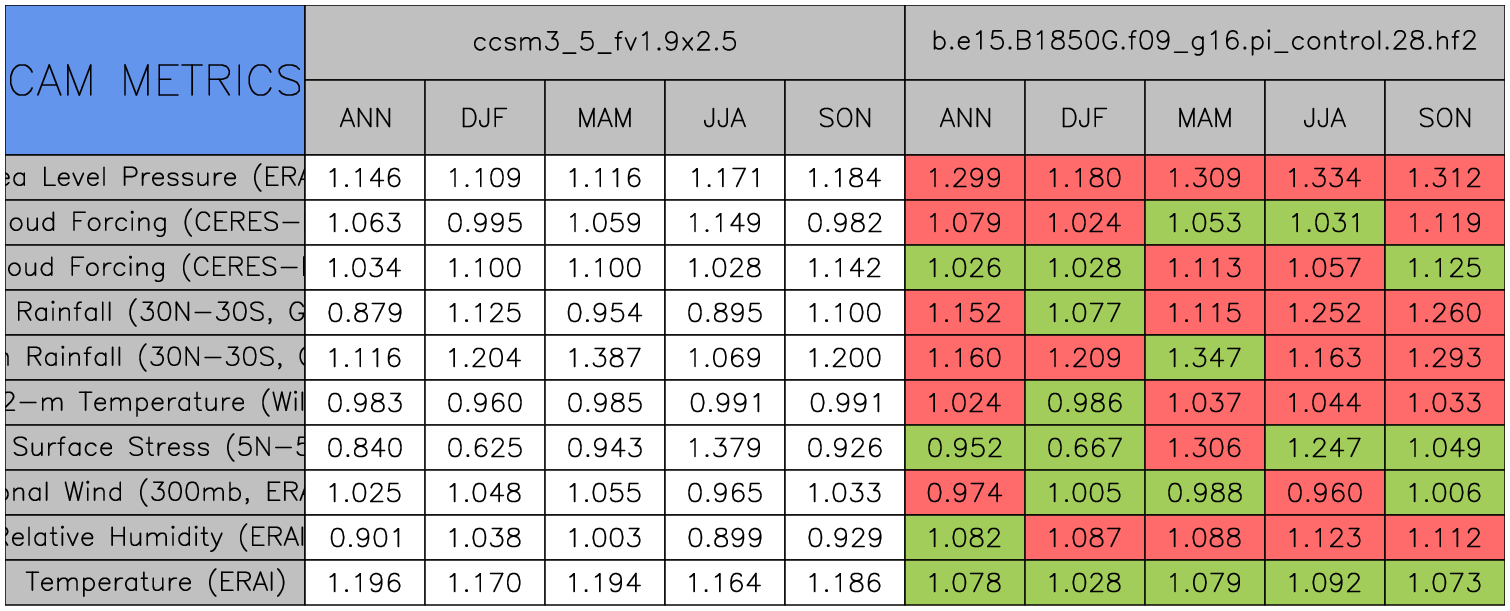Select the cell with value 0.625
This screenshot has height=611, width=1510.
pyautogui.click(x=485, y=447)
